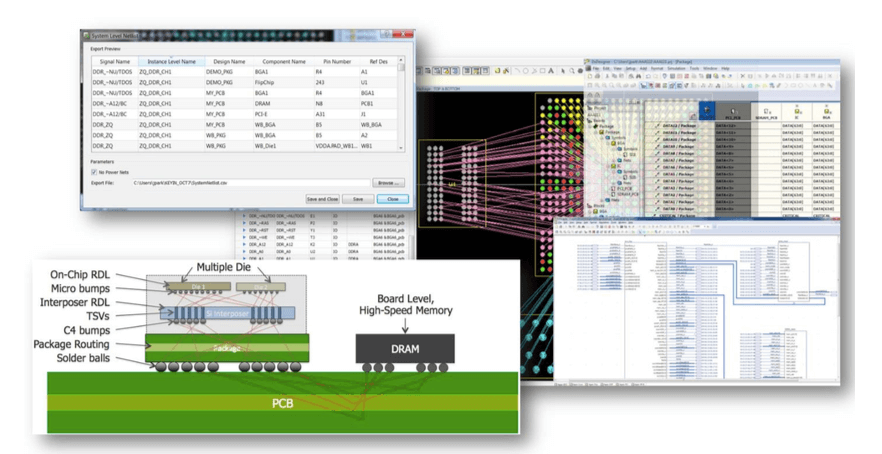Toggle the No Power Nets checkbox
This screenshot has height=454, width=882.
click(95, 171)
